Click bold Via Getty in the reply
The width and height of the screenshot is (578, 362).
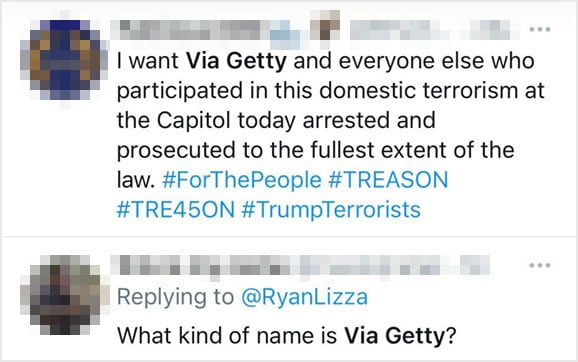395,335
